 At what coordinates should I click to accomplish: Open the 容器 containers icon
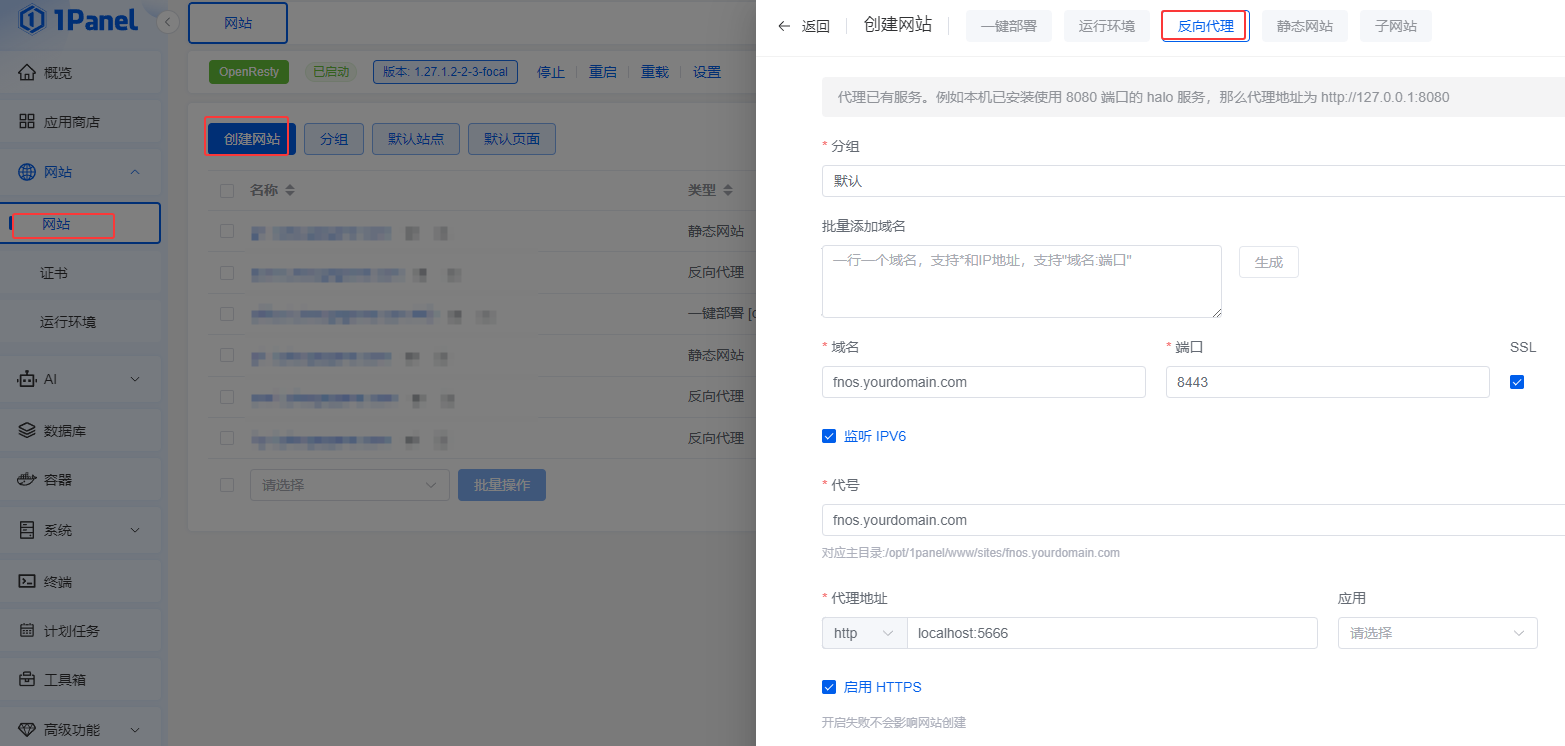point(27,480)
